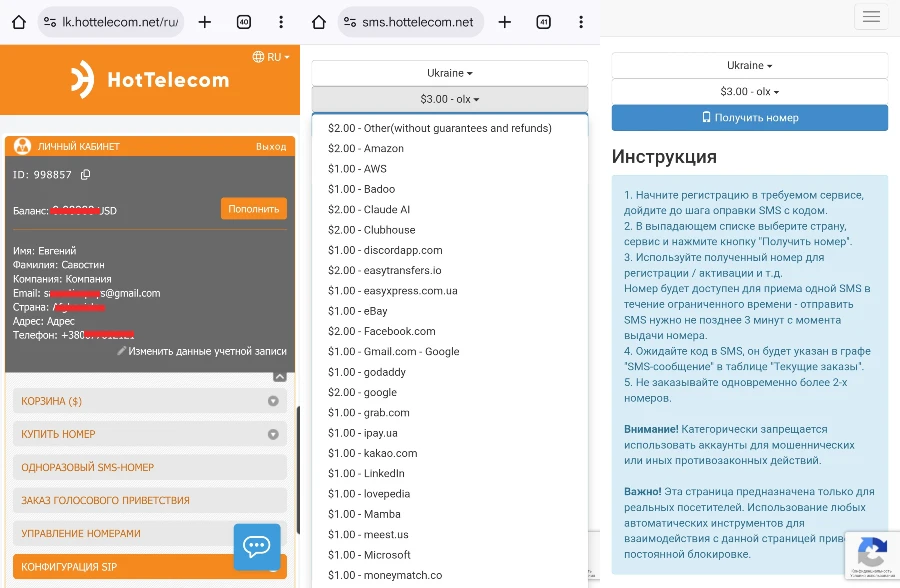Click the HotTelecom logo

(x=150, y=80)
